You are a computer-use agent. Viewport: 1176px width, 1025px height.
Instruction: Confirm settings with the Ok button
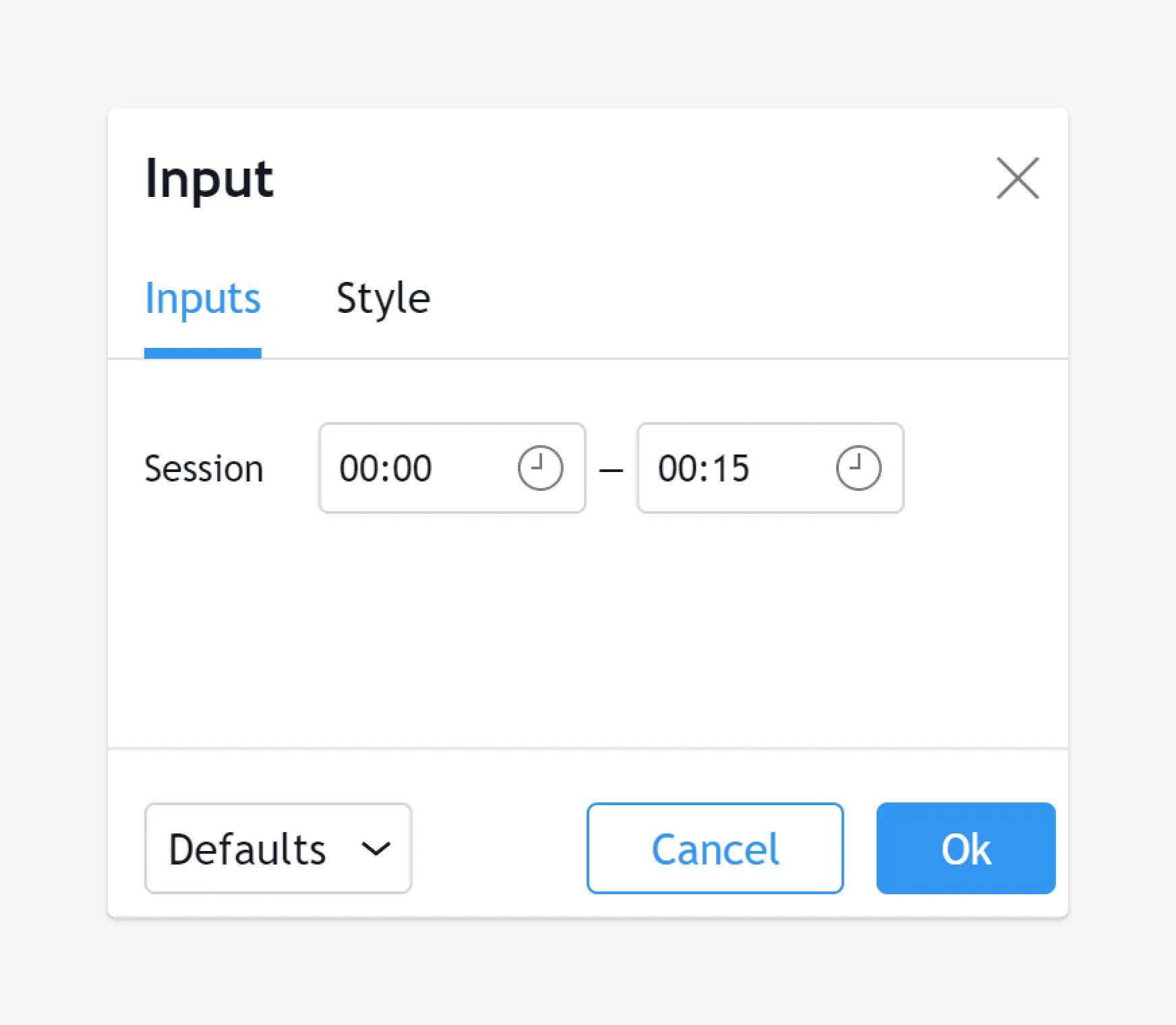966,848
